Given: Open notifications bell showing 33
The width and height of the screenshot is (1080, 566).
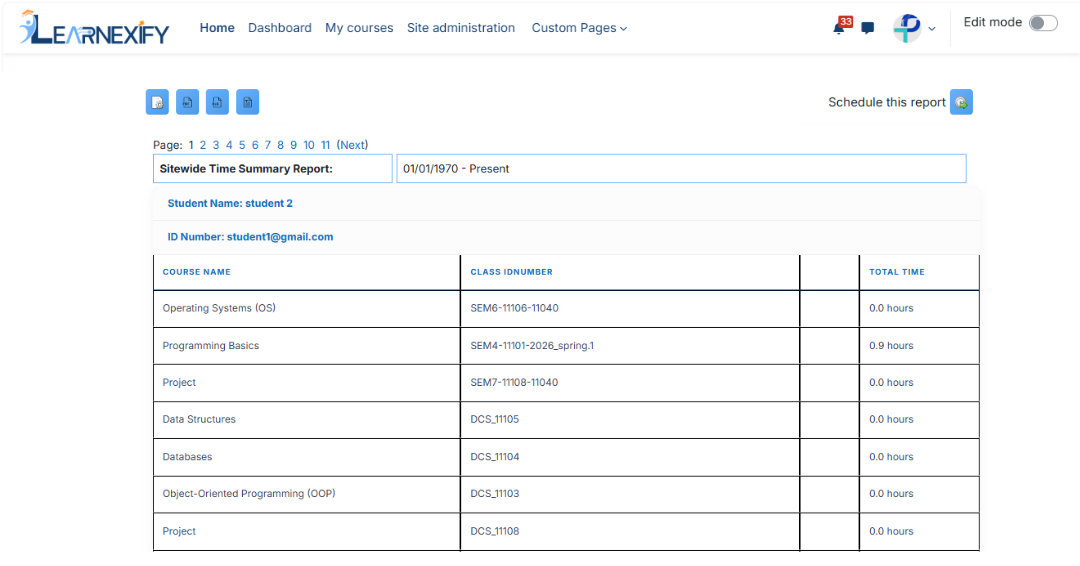Looking at the screenshot, I should (841, 26).
